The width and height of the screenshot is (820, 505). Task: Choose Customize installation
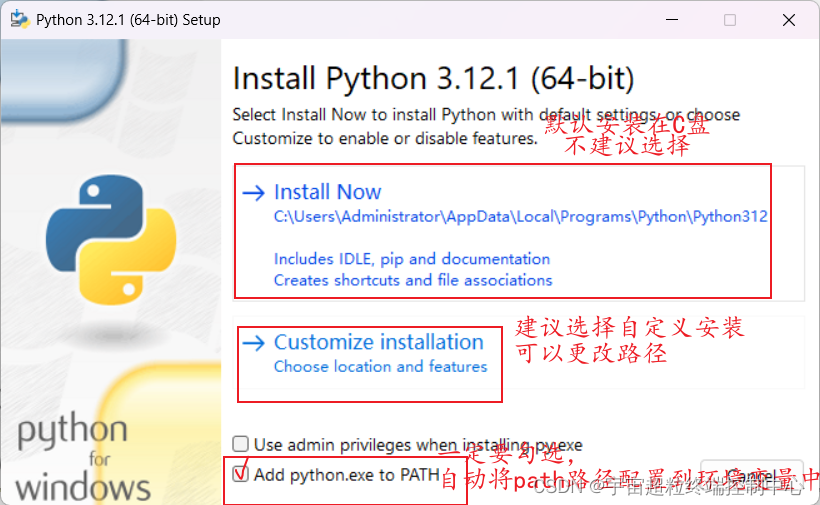click(x=519, y=353)
